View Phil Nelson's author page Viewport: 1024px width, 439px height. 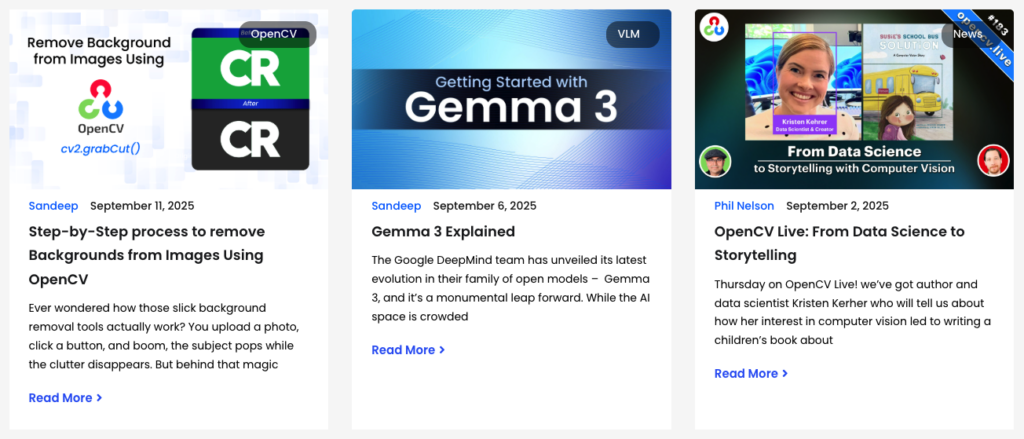tap(744, 206)
